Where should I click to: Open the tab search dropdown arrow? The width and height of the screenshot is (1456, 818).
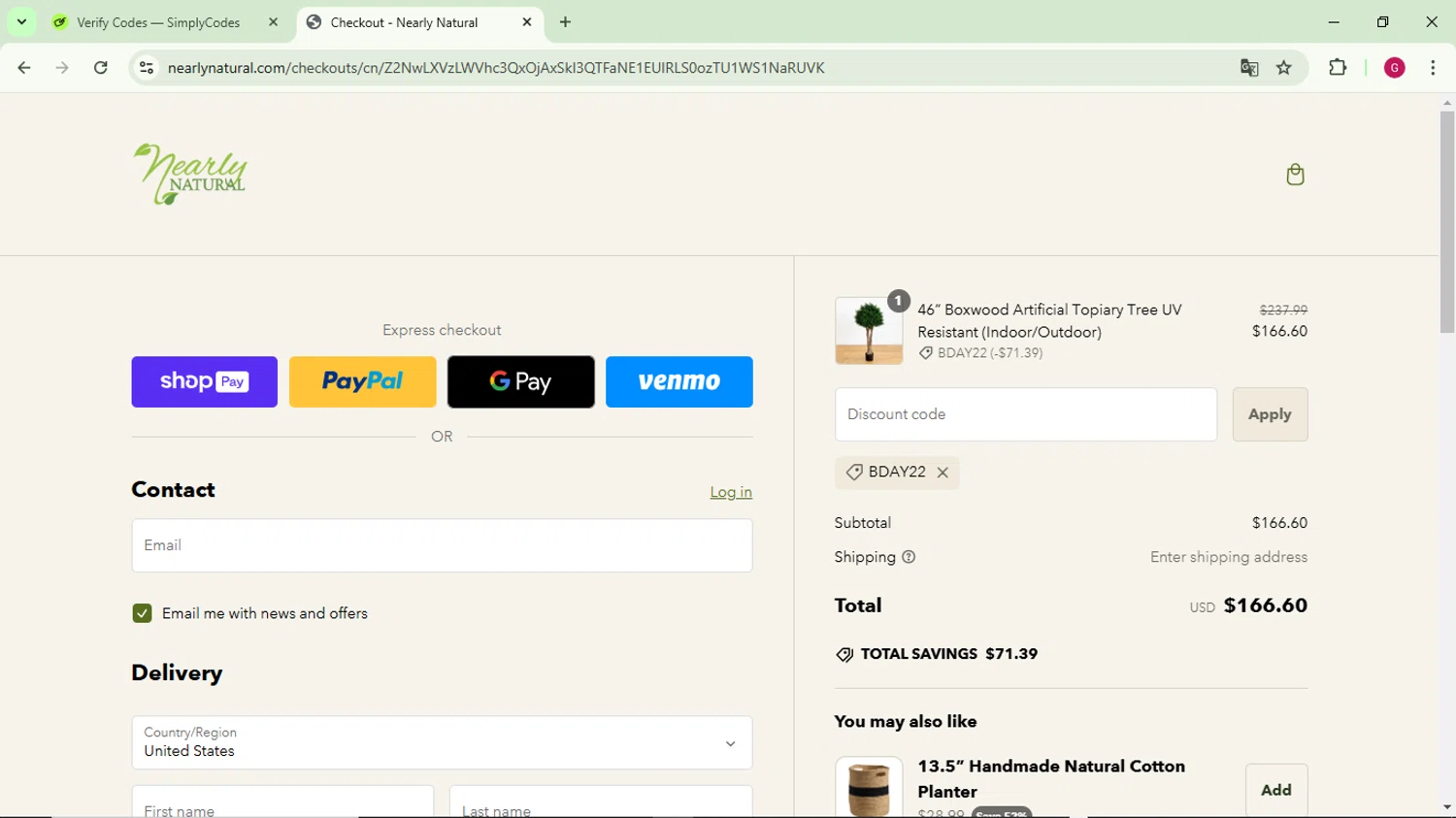(x=21, y=22)
